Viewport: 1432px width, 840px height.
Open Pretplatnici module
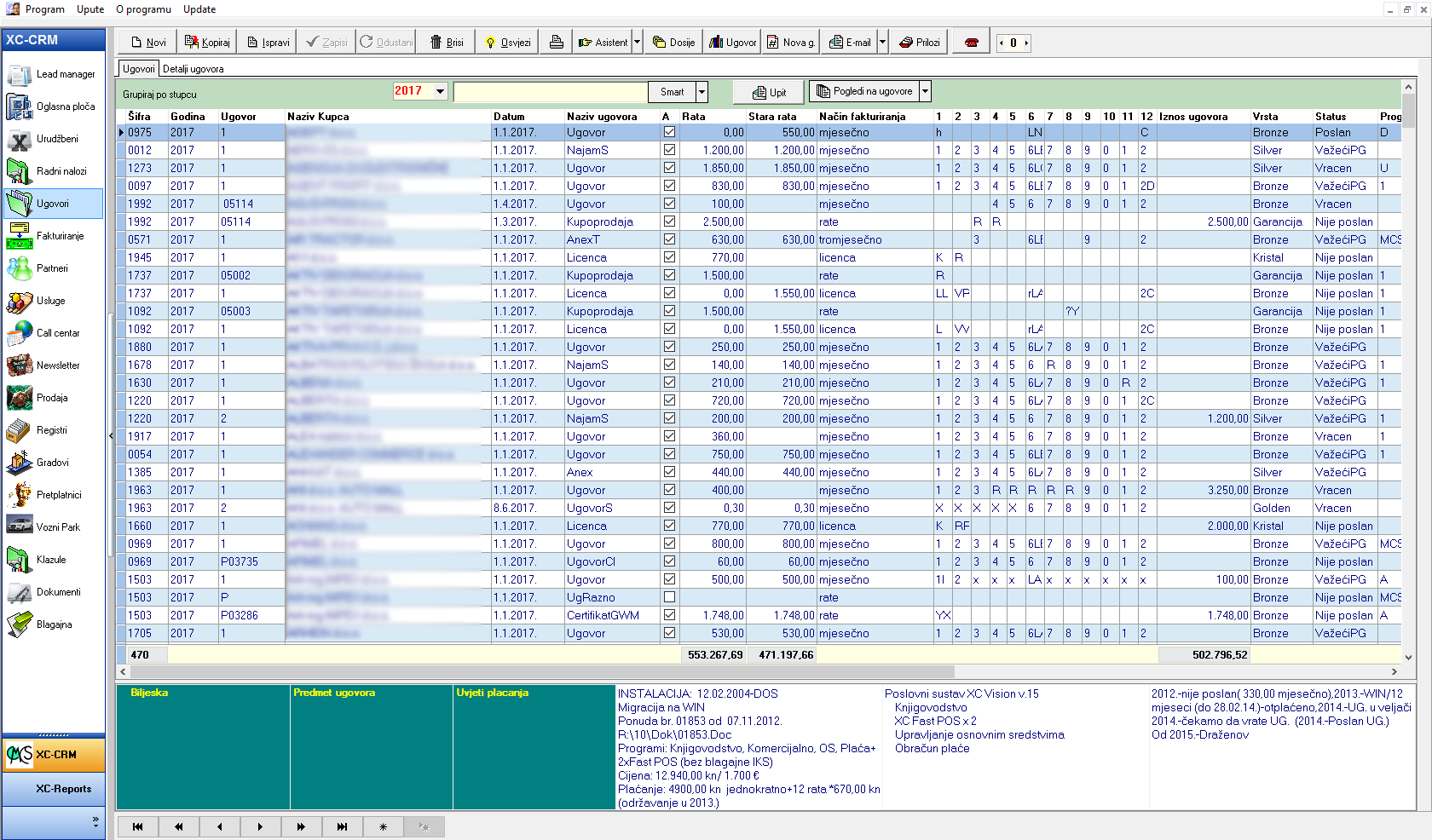[53, 495]
